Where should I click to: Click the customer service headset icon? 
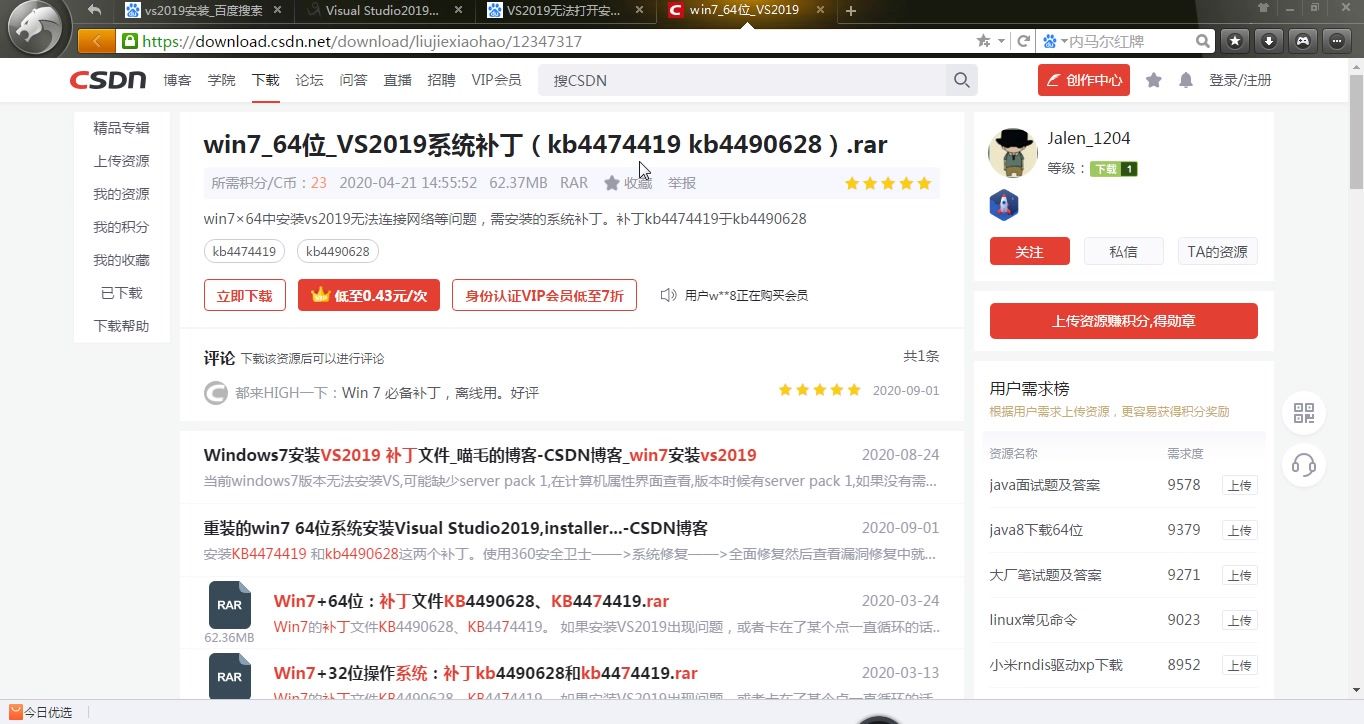click(x=1304, y=465)
